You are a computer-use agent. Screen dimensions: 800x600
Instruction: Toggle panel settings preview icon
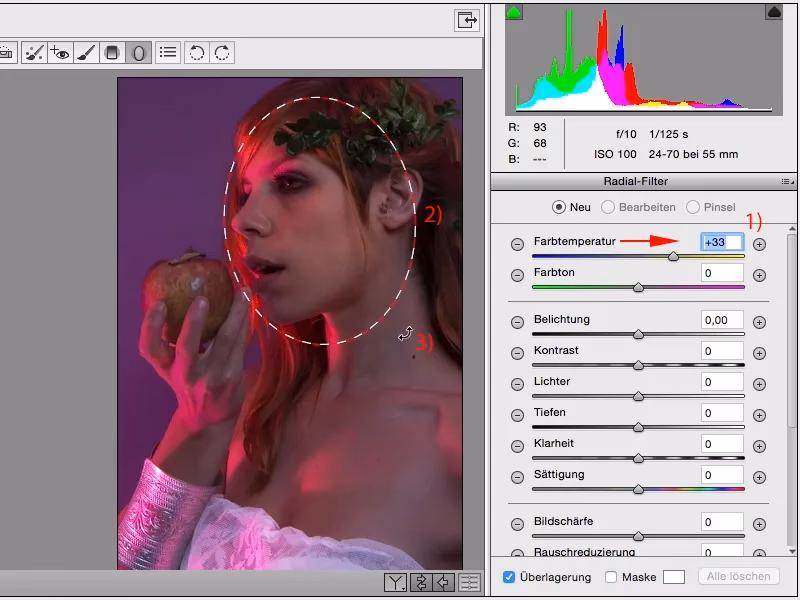coord(469,583)
